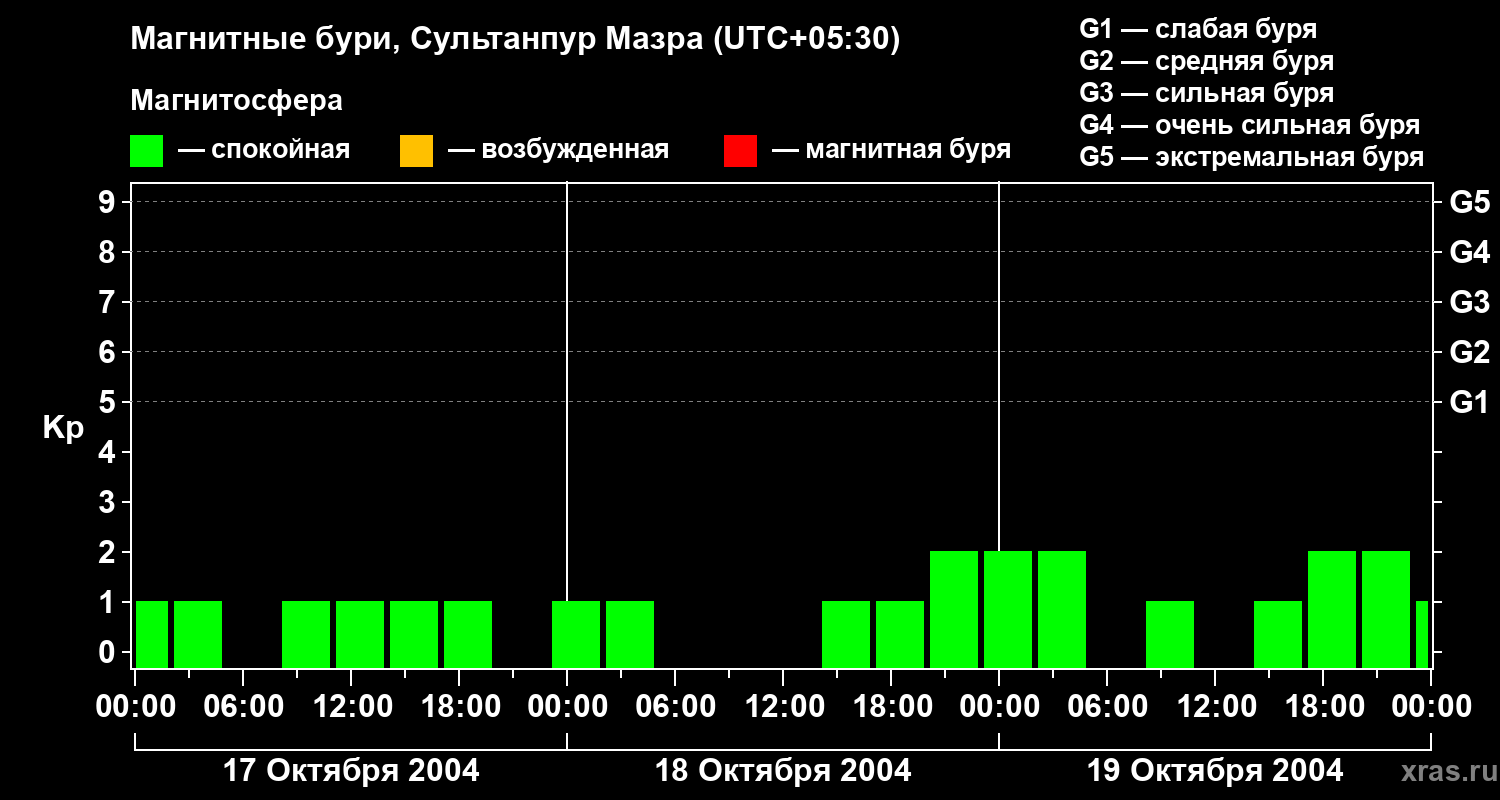This screenshot has width=1500, height=800.
Task: Click the green 'спокойная' legend swatch
Action: [x=146, y=151]
